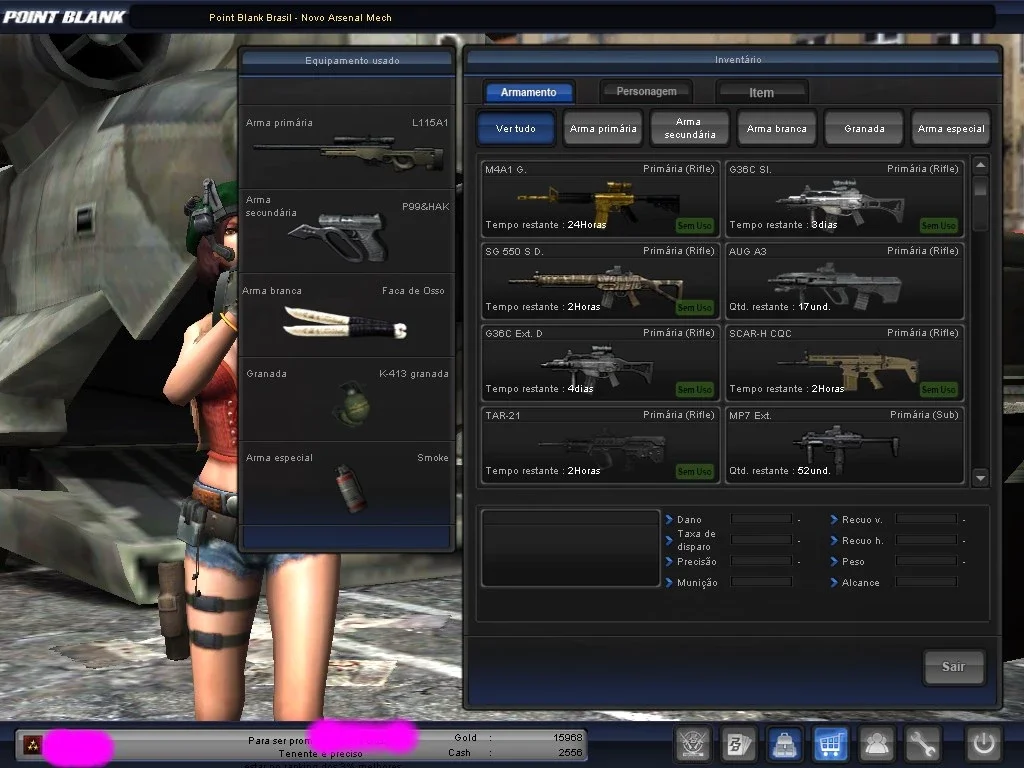Switch to the Personagem tab
1024x768 pixels.
[646, 91]
